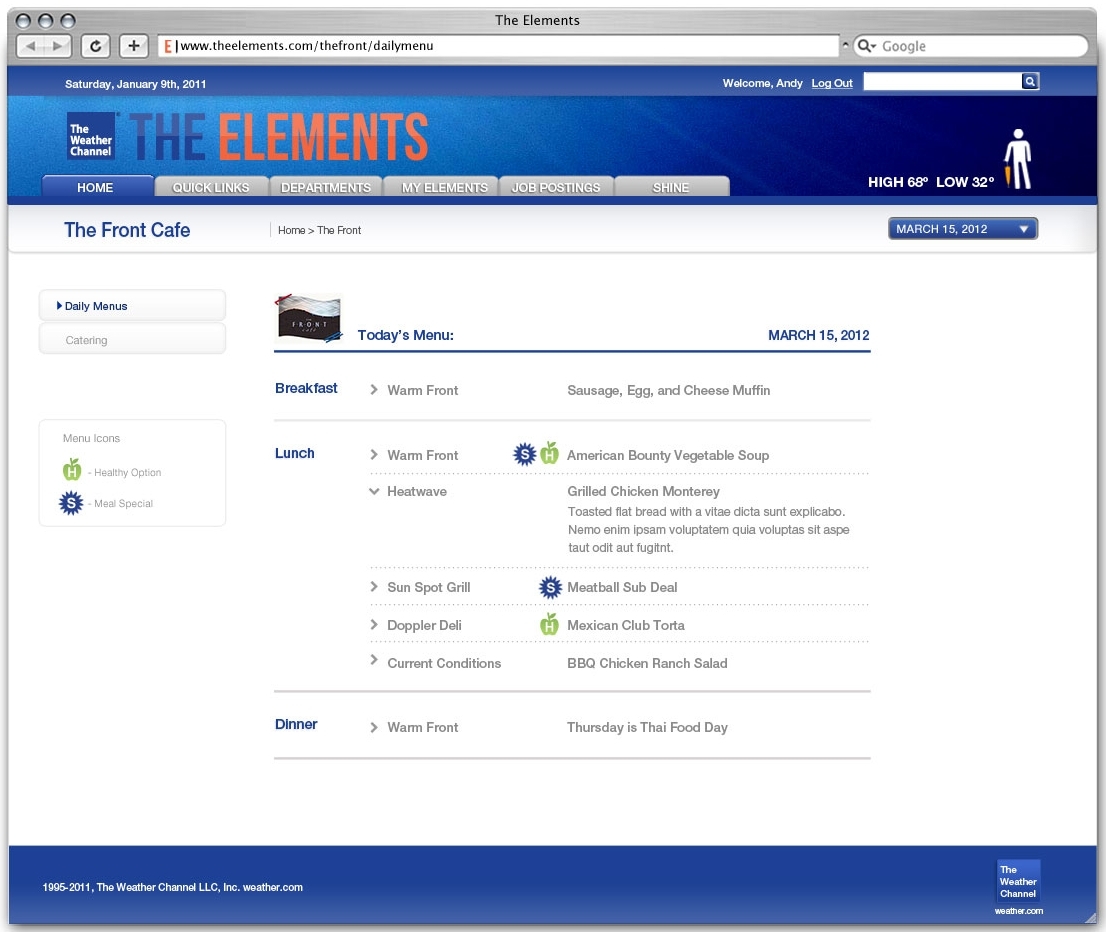Click The Weather Channel header logo
Viewport: 1106px width, 932px height.
[91, 135]
